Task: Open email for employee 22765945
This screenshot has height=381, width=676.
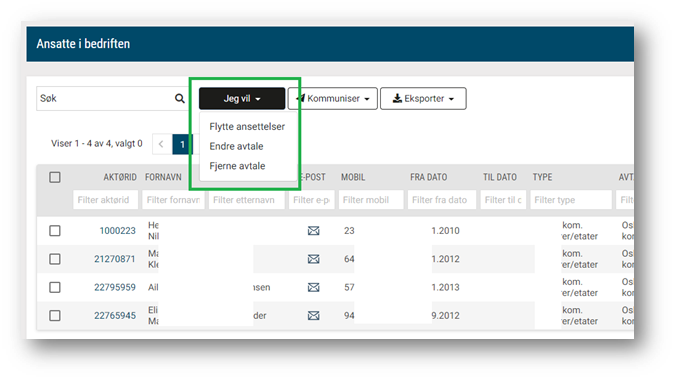Action: click(313, 315)
